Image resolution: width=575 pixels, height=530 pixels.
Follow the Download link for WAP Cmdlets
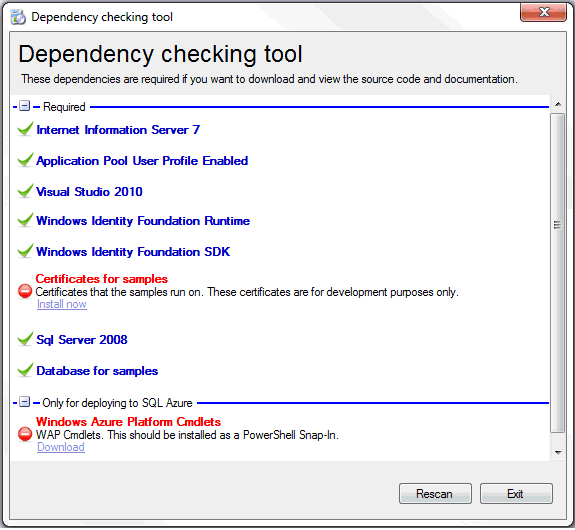pos(61,447)
